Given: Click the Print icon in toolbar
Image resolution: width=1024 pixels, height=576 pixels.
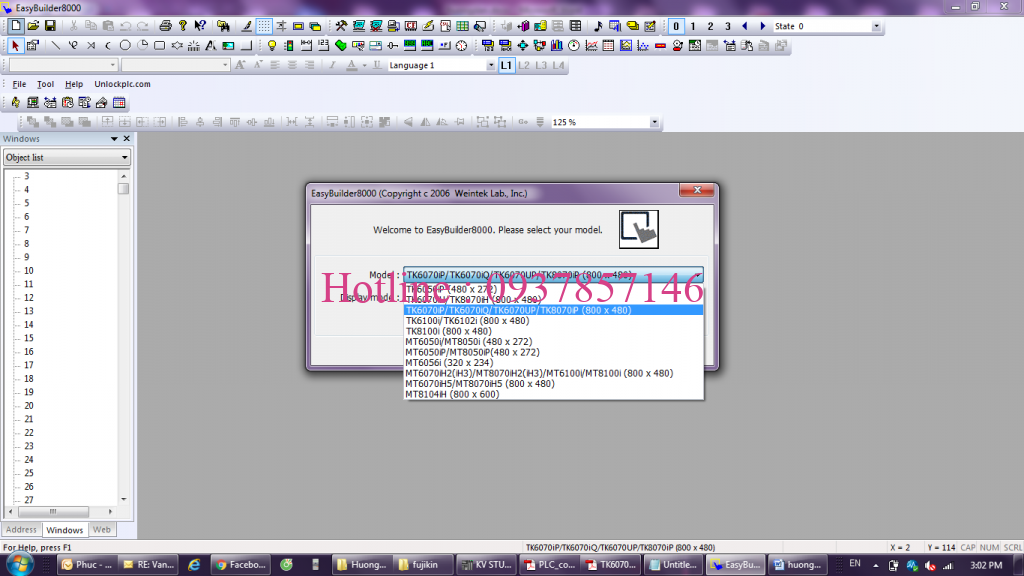Looking at the screenshot, I should 165,26.
